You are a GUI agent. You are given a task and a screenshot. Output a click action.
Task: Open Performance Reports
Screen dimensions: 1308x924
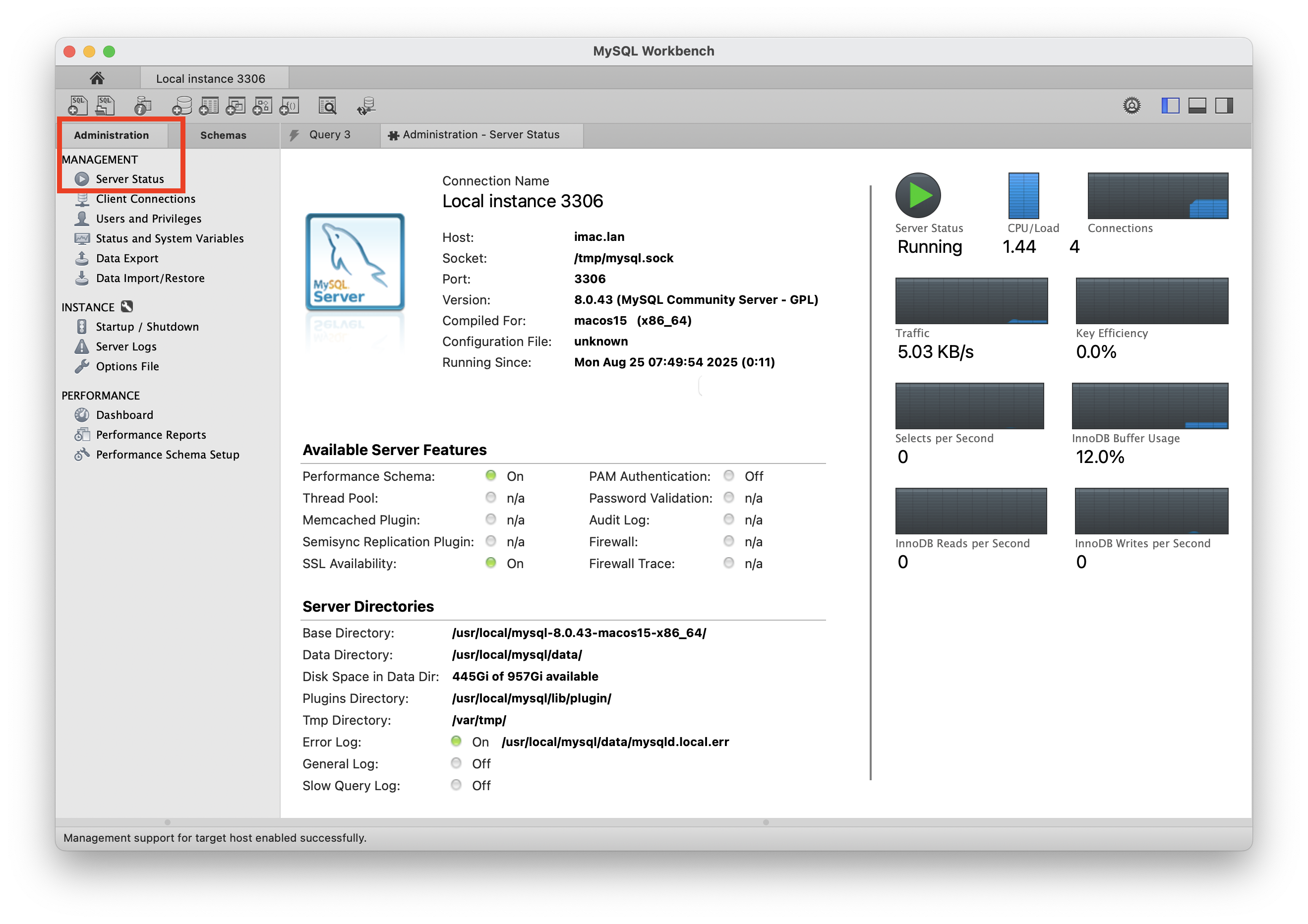click(151, 435)
